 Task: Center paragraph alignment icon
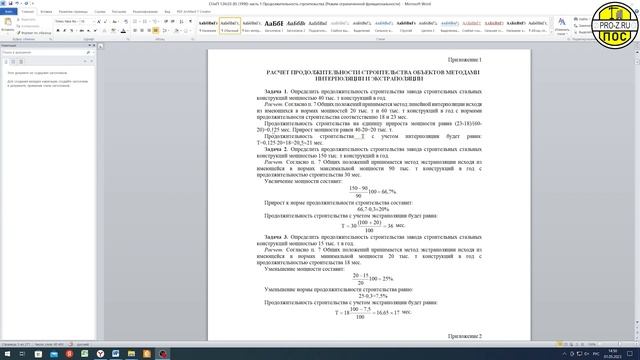point(142,30)
